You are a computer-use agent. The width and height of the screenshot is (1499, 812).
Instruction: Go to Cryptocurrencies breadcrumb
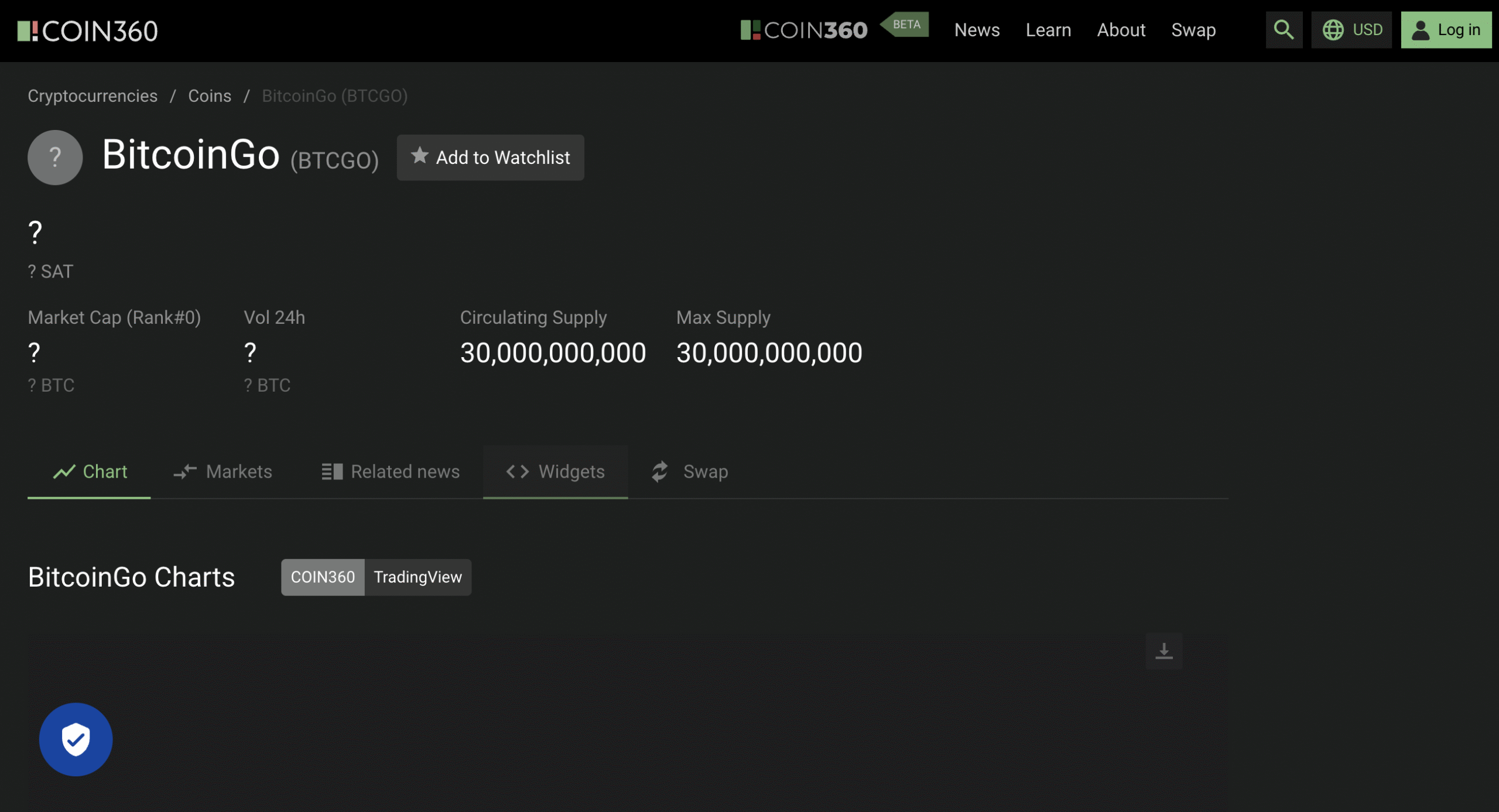pos(93,96)
